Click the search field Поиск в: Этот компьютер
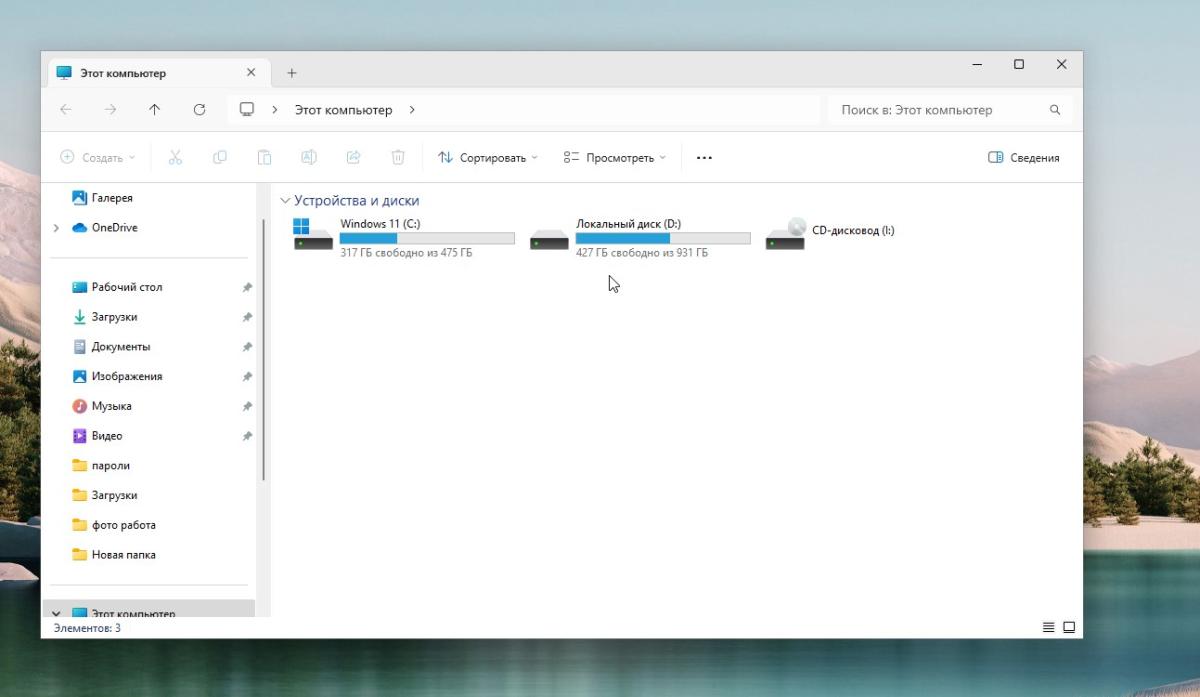The width and height of the screenshot is (1200, 697). coord(950,110)
